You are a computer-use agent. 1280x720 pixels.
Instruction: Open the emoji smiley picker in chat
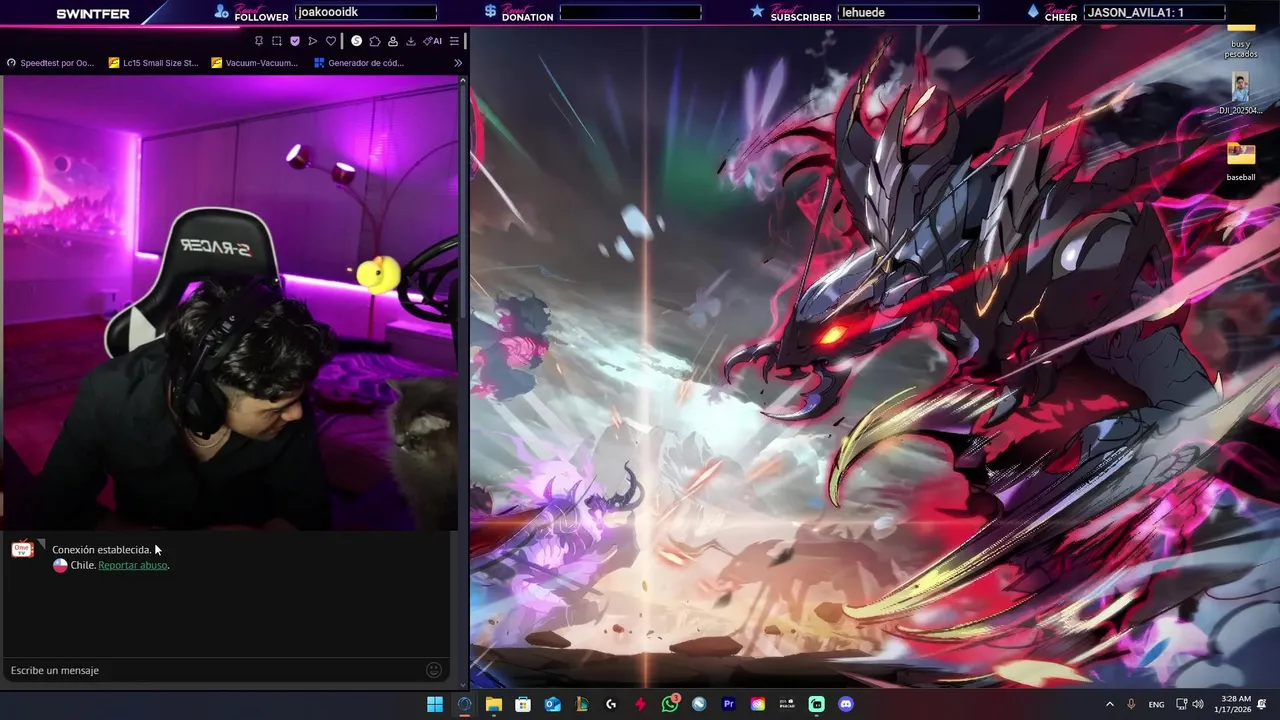point(434,670)
